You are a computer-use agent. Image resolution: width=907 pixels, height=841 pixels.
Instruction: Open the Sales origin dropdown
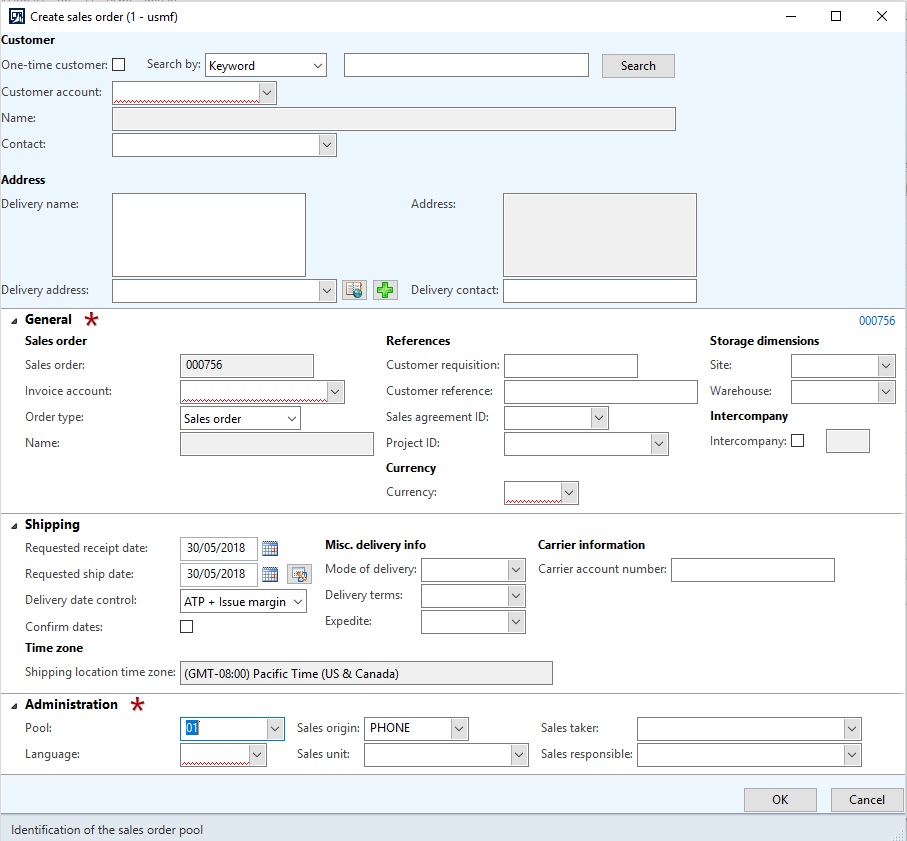pos(459,728)
